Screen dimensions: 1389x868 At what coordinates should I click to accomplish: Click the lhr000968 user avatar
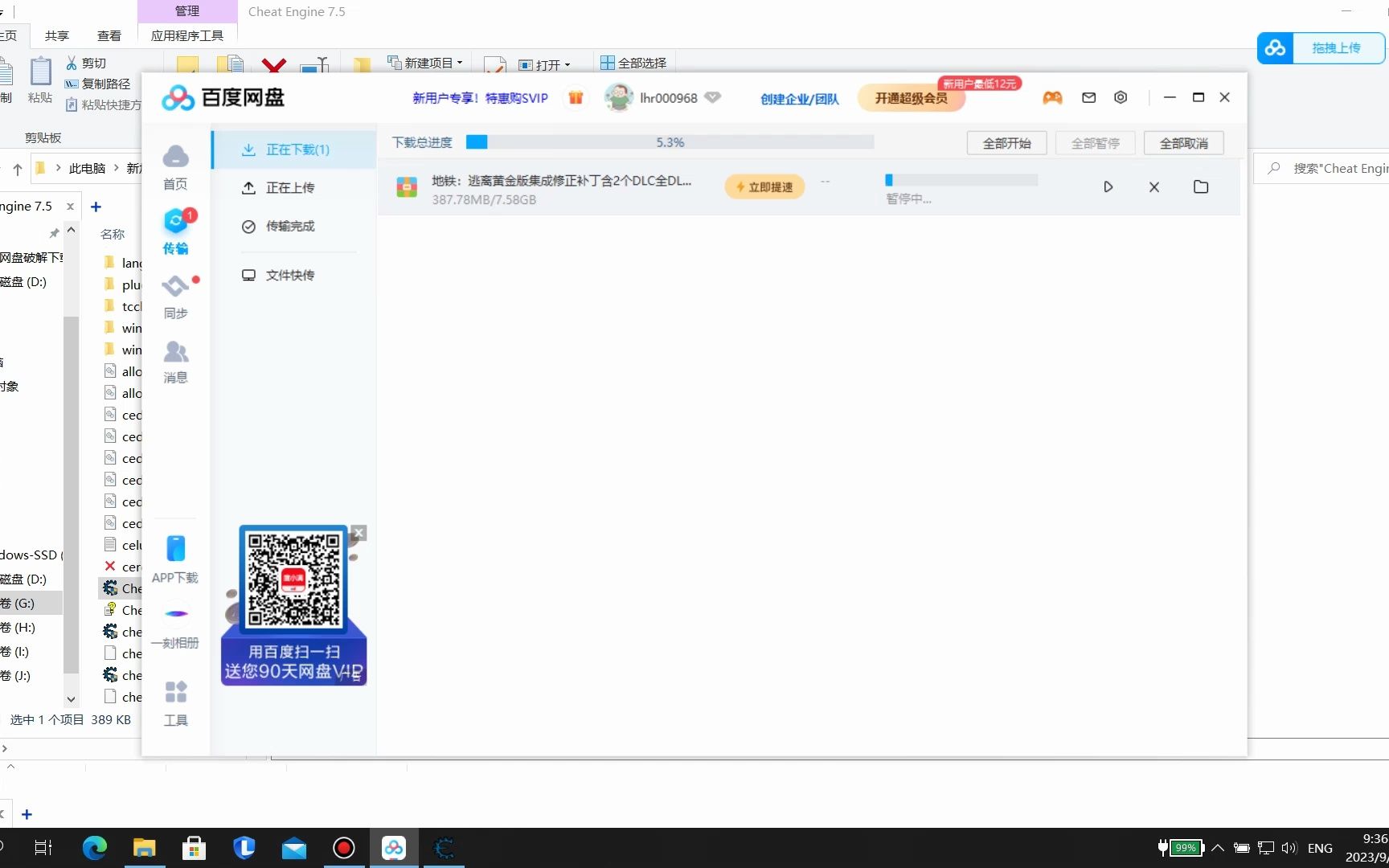618,98
